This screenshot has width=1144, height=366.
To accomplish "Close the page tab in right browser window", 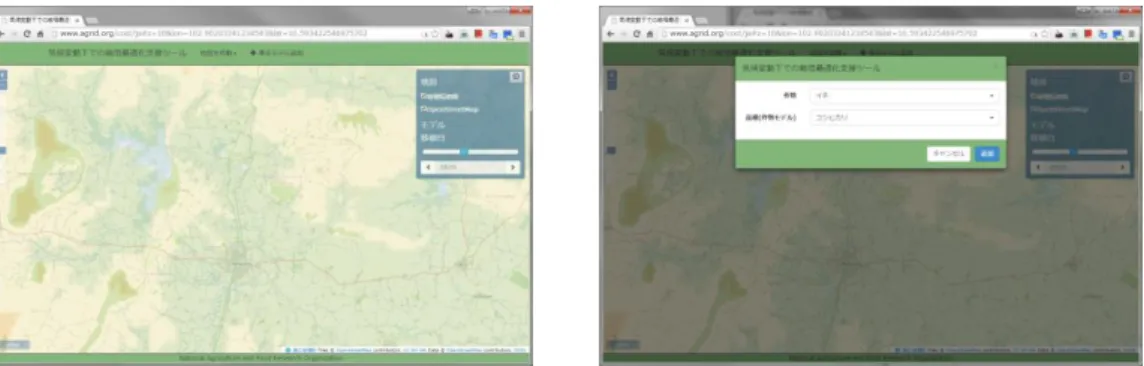I will tap(687, 21).
